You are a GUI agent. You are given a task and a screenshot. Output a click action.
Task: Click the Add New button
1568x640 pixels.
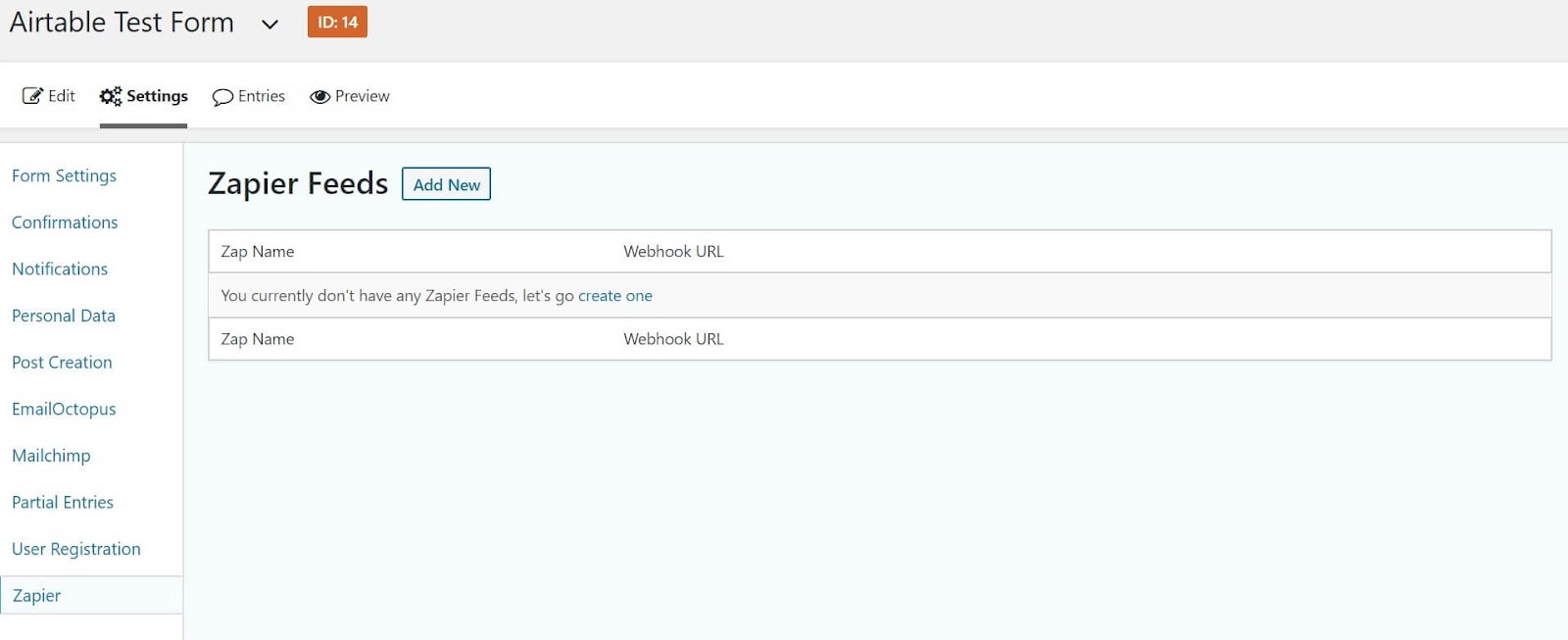click(x=446, y=184)
